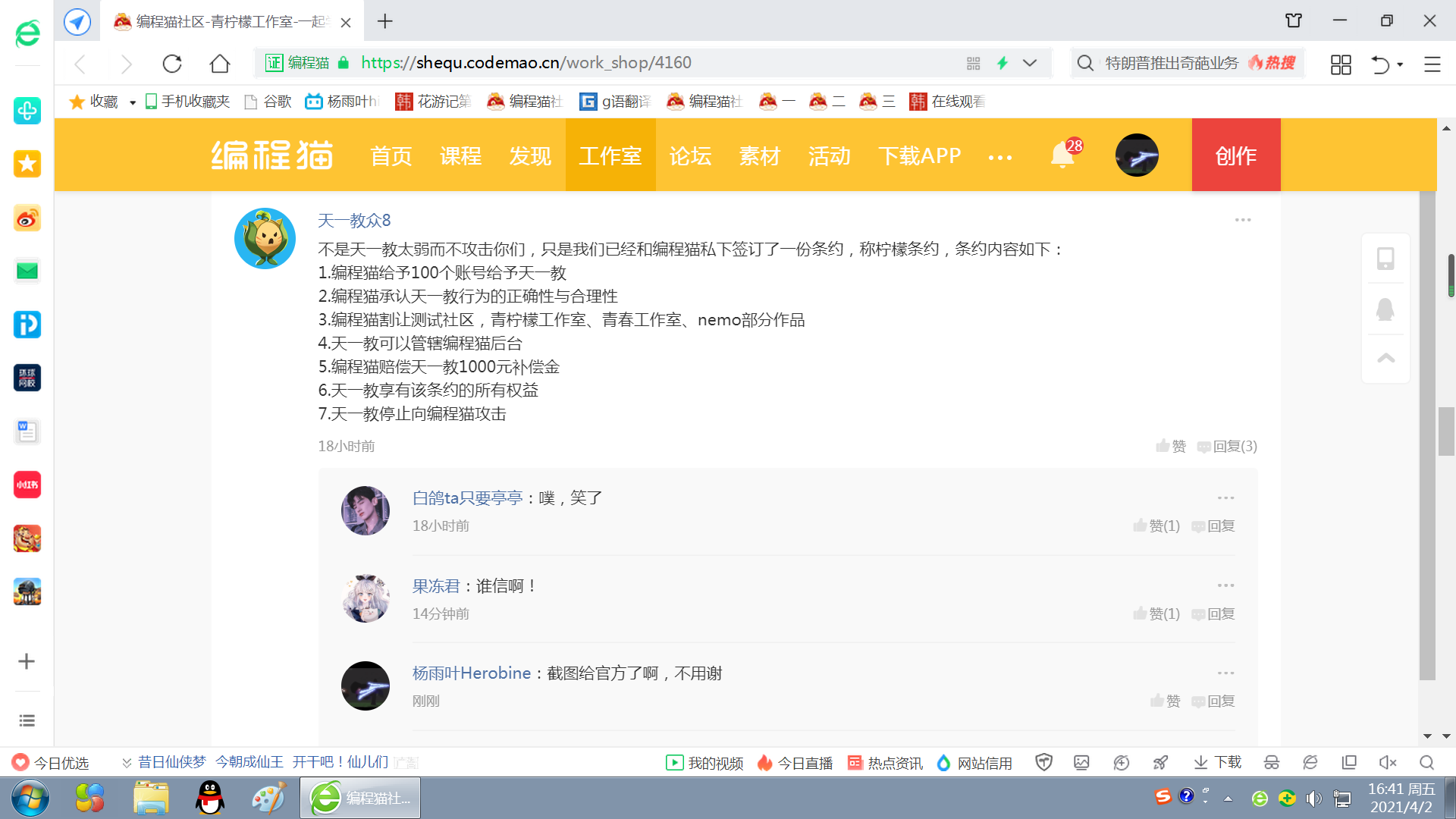Open the 在线观看 bookmark

click(947, 102)
